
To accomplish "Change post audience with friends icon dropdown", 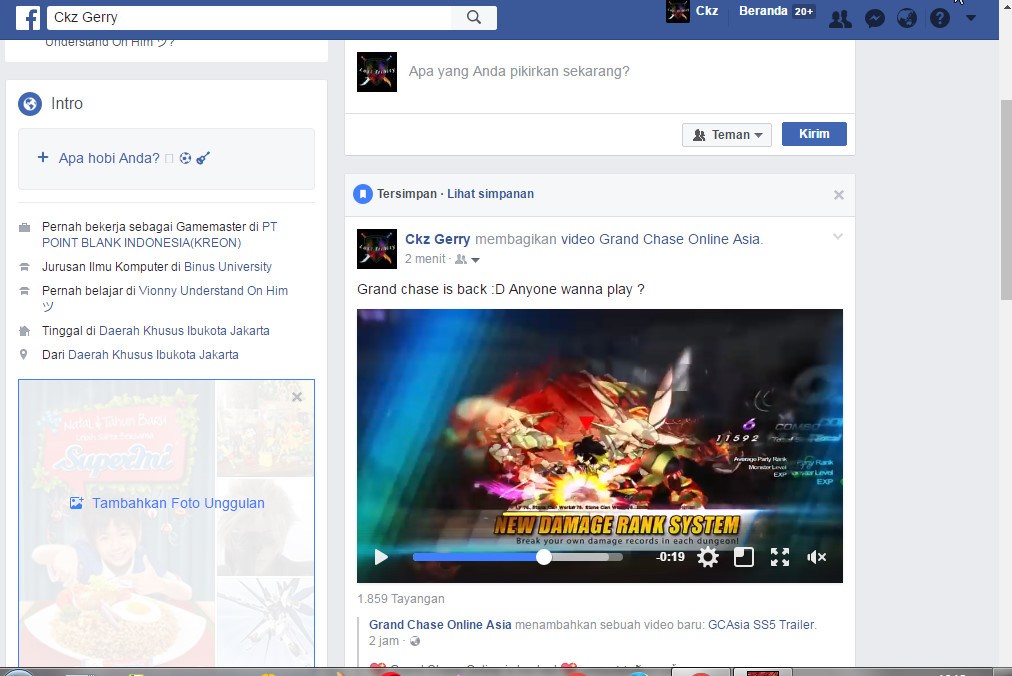I will [468, 260].
